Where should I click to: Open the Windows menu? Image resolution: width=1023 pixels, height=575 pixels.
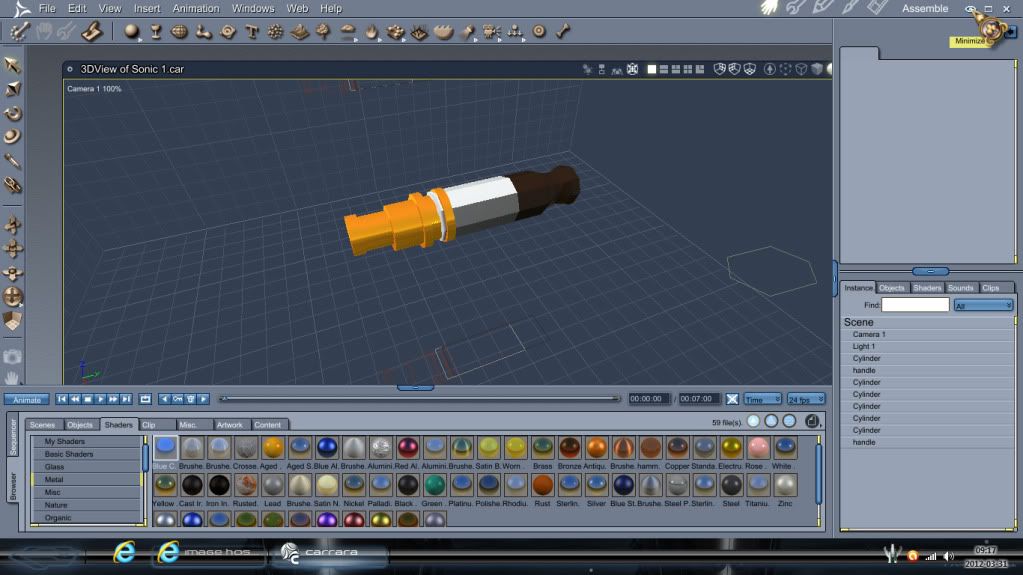253,8
